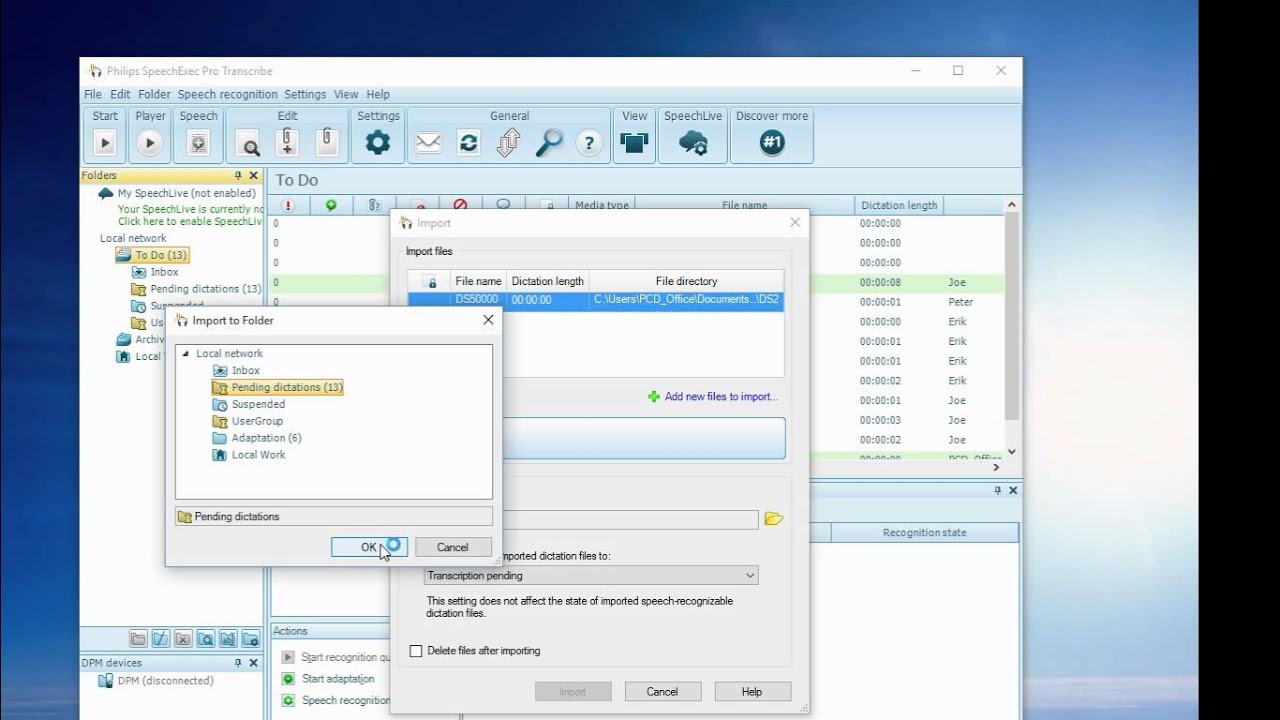The image size is (1280, 720).
Task: Click the magnifier document icon in Edit group
Action: pos(248,144)
